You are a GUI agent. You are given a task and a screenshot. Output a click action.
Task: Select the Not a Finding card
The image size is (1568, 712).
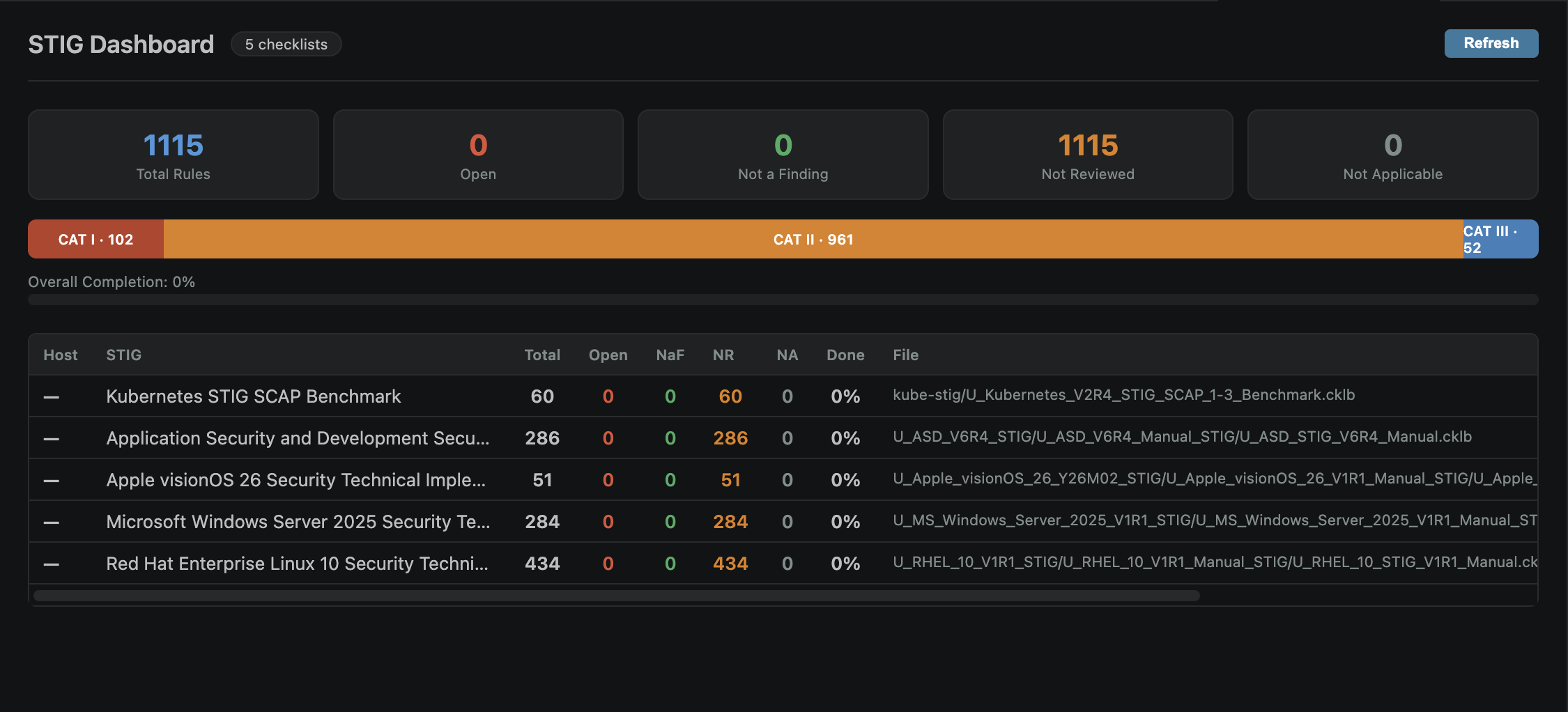click(x=783, y=155)
